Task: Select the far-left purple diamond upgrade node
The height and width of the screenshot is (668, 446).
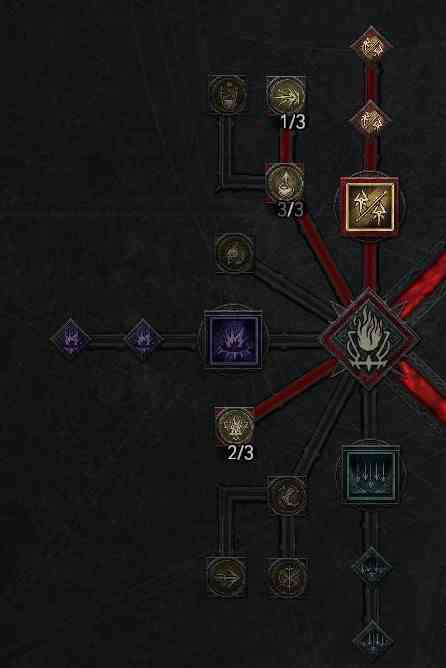Action: pos(71,340)
